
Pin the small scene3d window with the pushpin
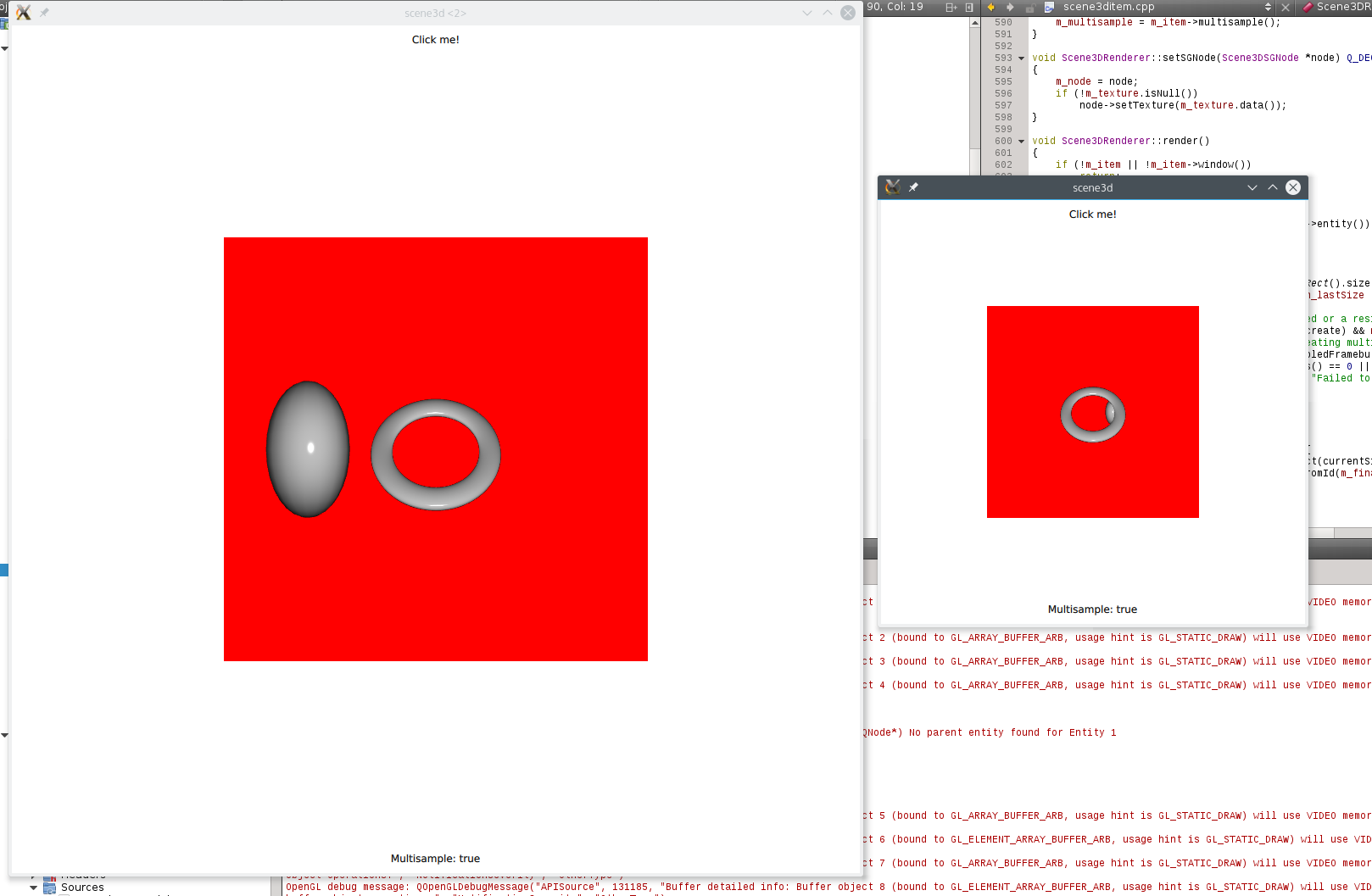coord(913,187)
